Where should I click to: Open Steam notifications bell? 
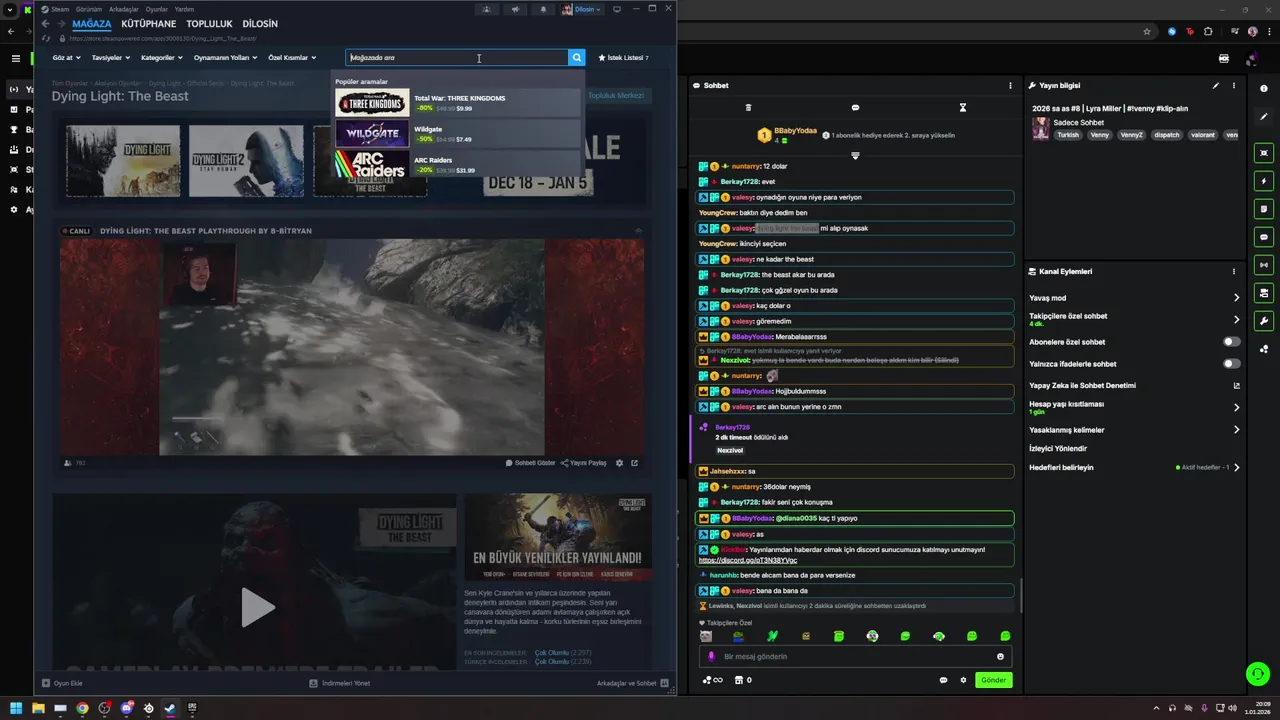pos(543,9)
